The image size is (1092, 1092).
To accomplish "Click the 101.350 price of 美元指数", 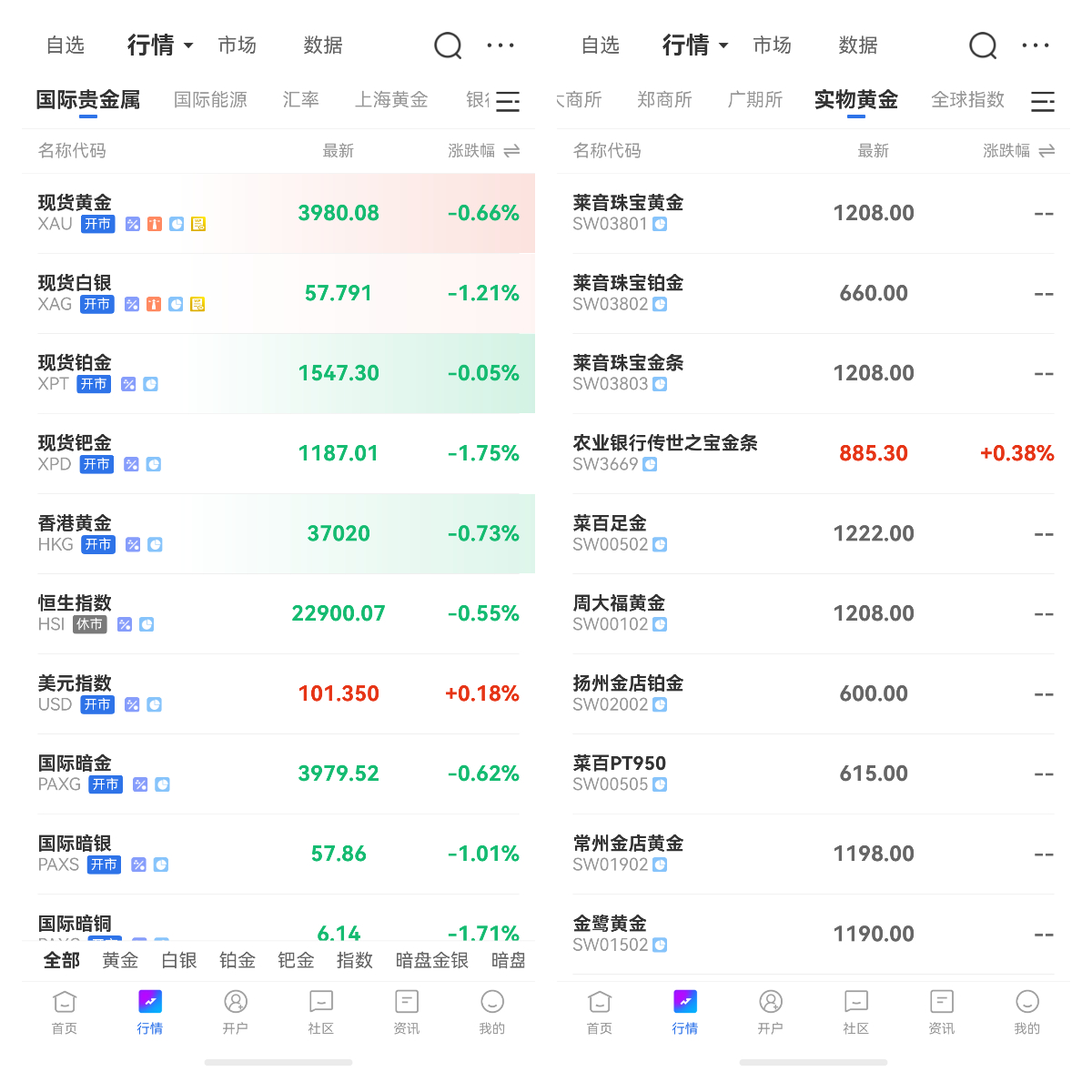I will (x=339, y=693).
